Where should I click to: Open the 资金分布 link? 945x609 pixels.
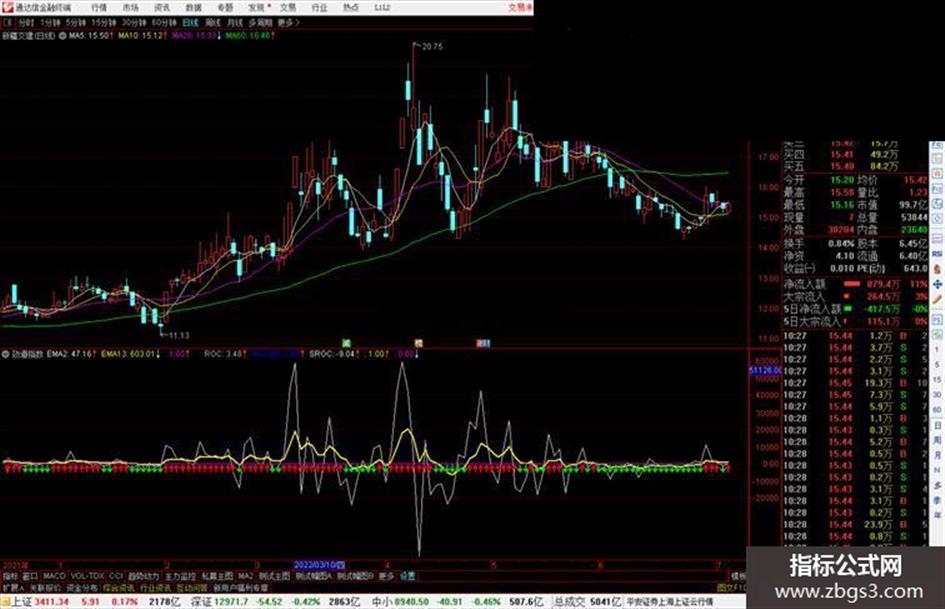(82, 588)
